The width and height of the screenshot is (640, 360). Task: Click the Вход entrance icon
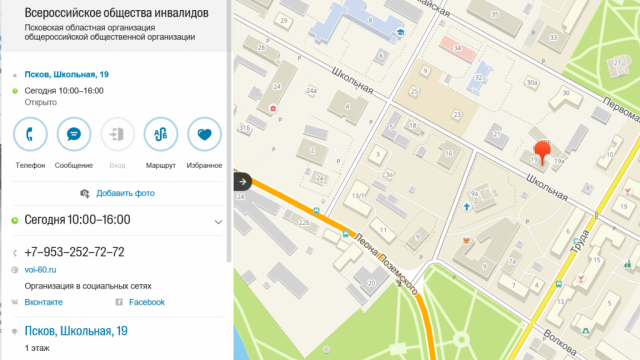118,134
